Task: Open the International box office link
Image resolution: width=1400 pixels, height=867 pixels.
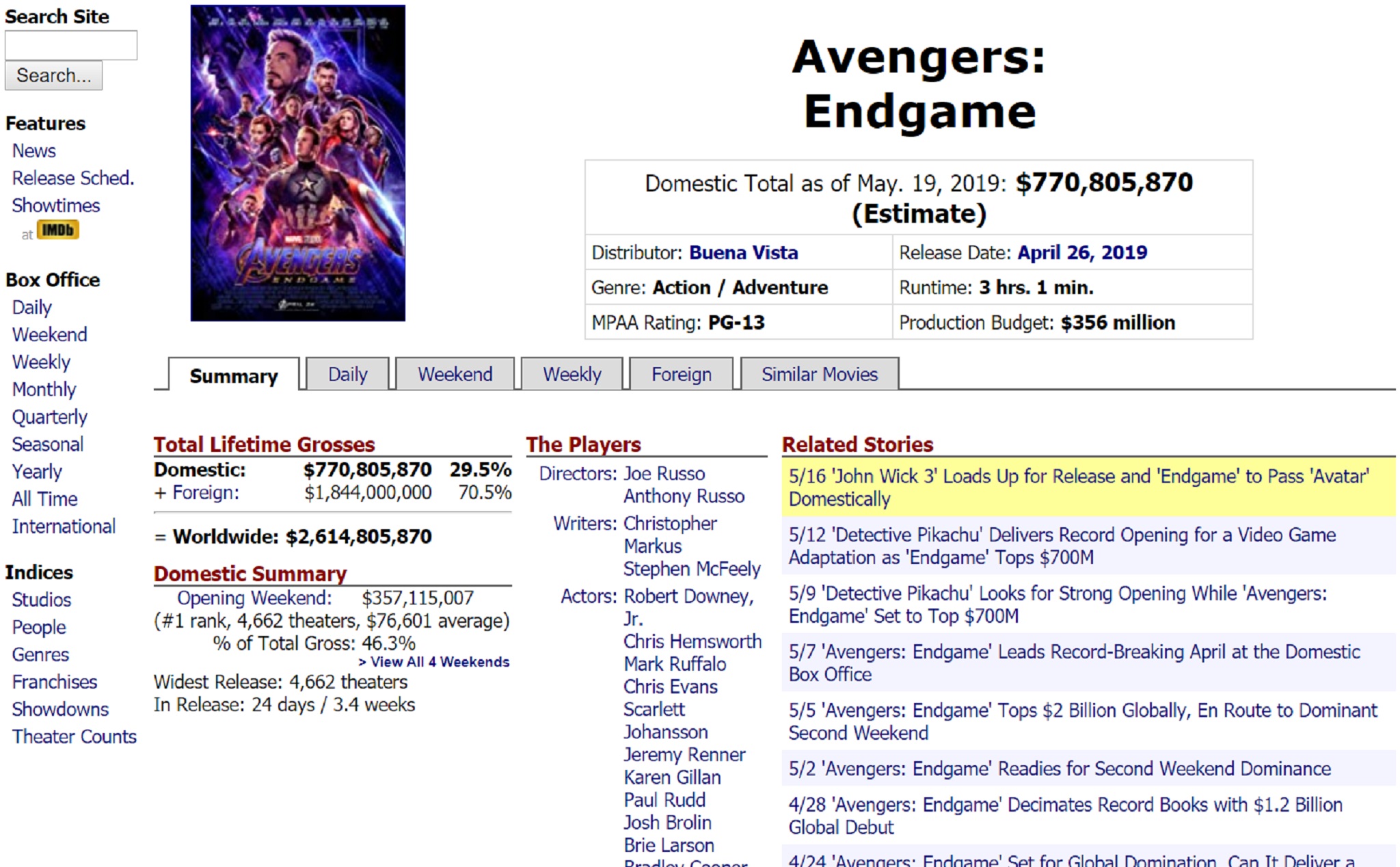Action: (64, 526)
